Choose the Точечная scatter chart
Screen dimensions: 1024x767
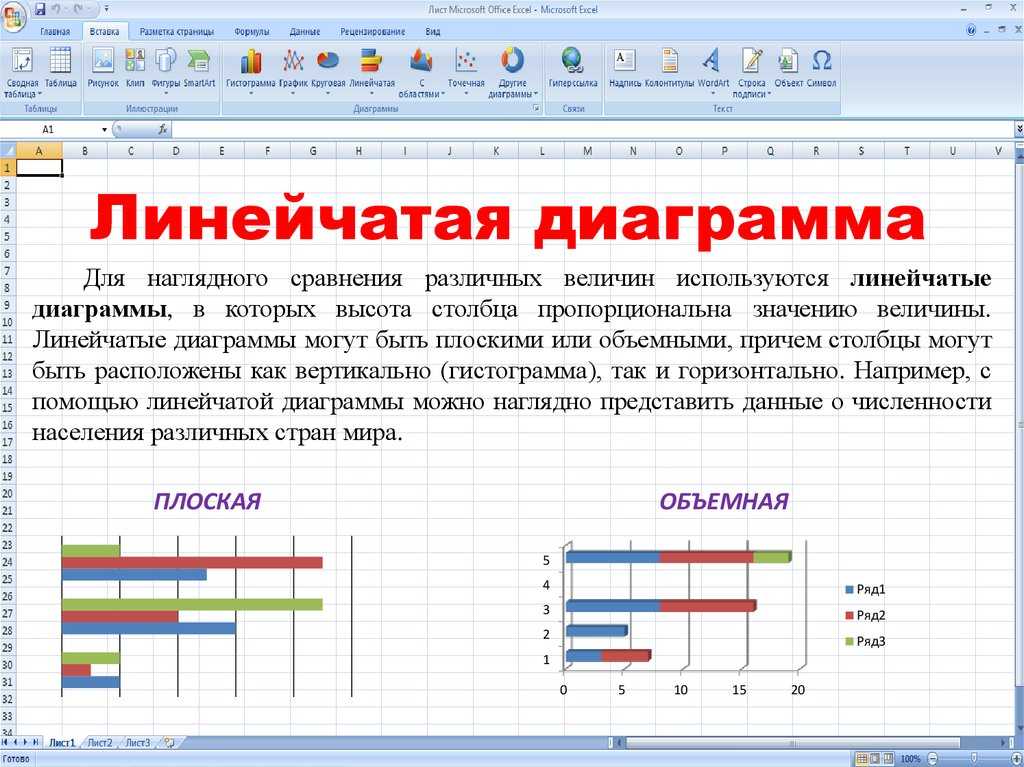[x=466, y=71]
